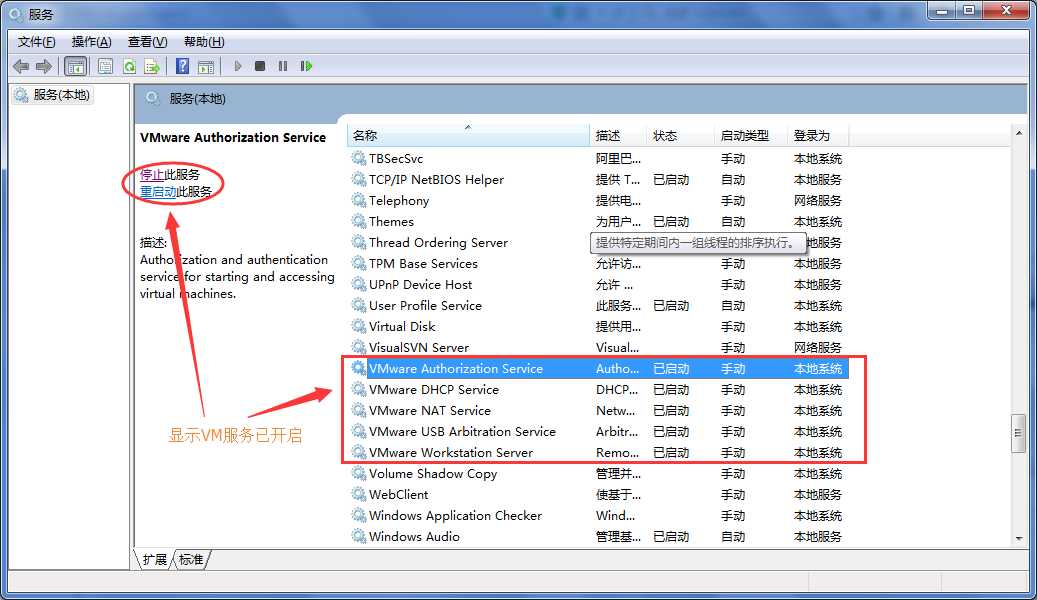Sort by the 启动类型 column header

click(x=751, y=136)
